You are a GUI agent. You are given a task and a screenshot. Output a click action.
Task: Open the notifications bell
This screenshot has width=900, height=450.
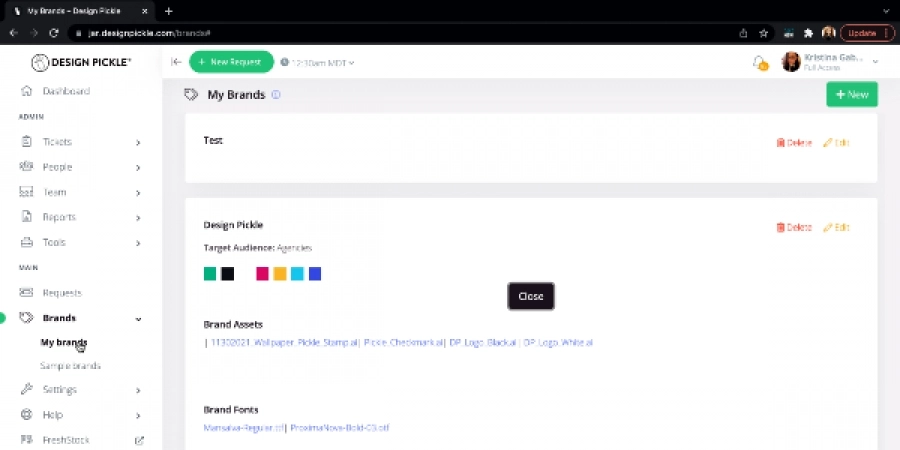click(x=760, y=62)
